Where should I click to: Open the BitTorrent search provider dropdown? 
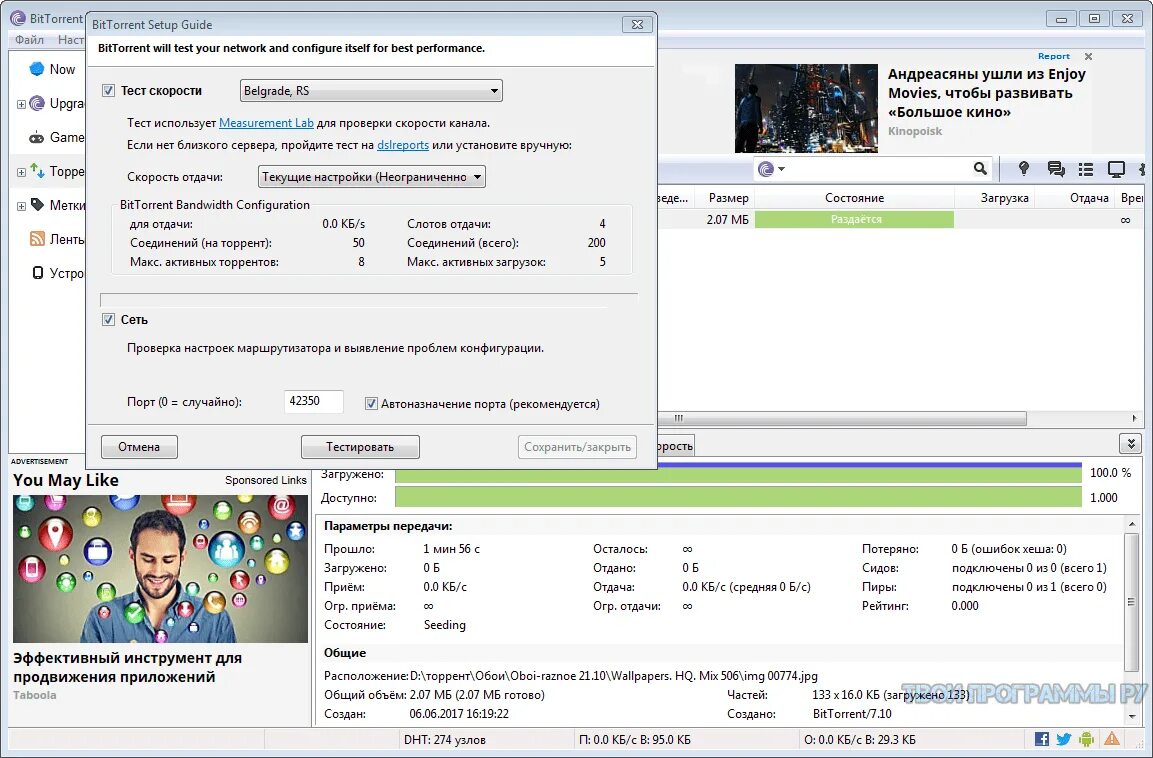coord(771,169)
